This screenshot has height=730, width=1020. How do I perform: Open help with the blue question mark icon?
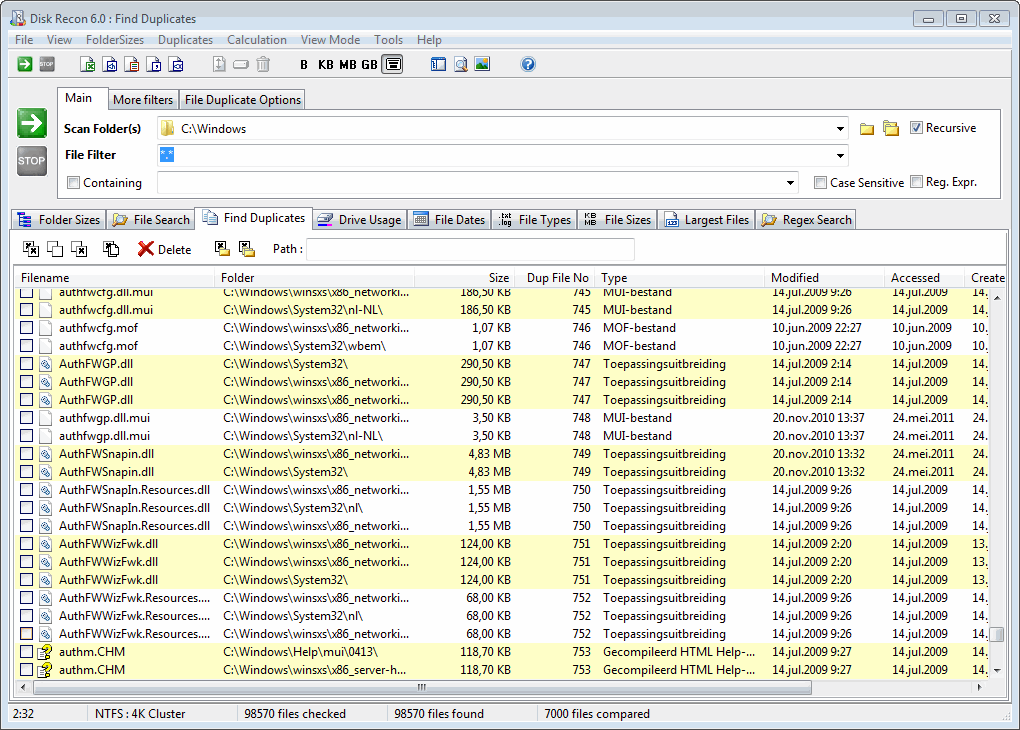(x=528, y=64)
